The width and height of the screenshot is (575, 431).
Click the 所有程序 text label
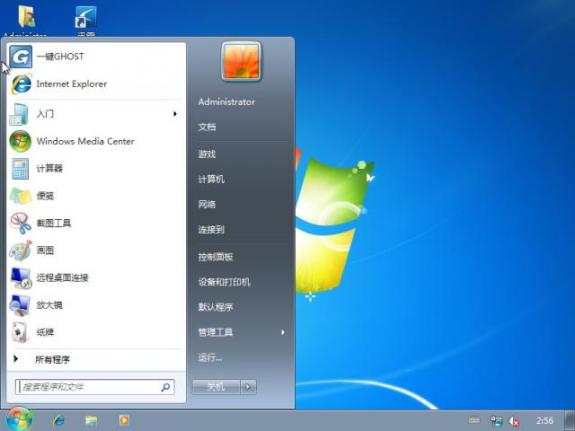52,359
